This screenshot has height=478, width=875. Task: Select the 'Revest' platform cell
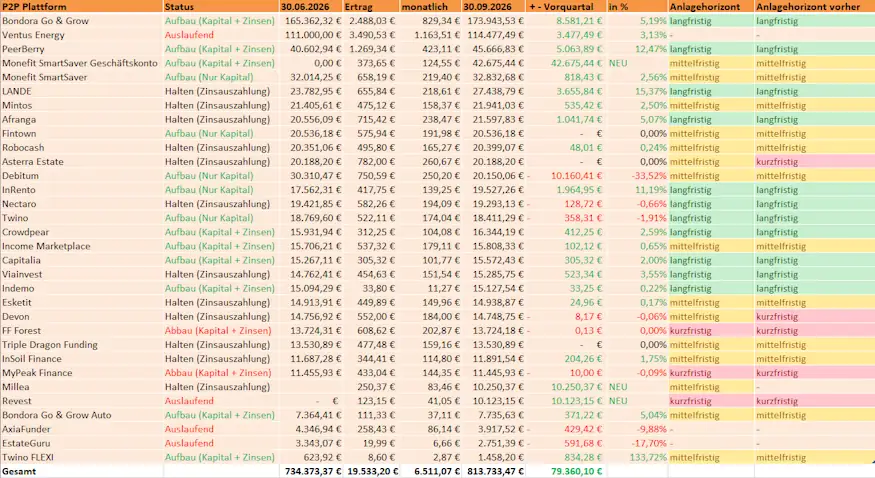click(x=81, y=401)
